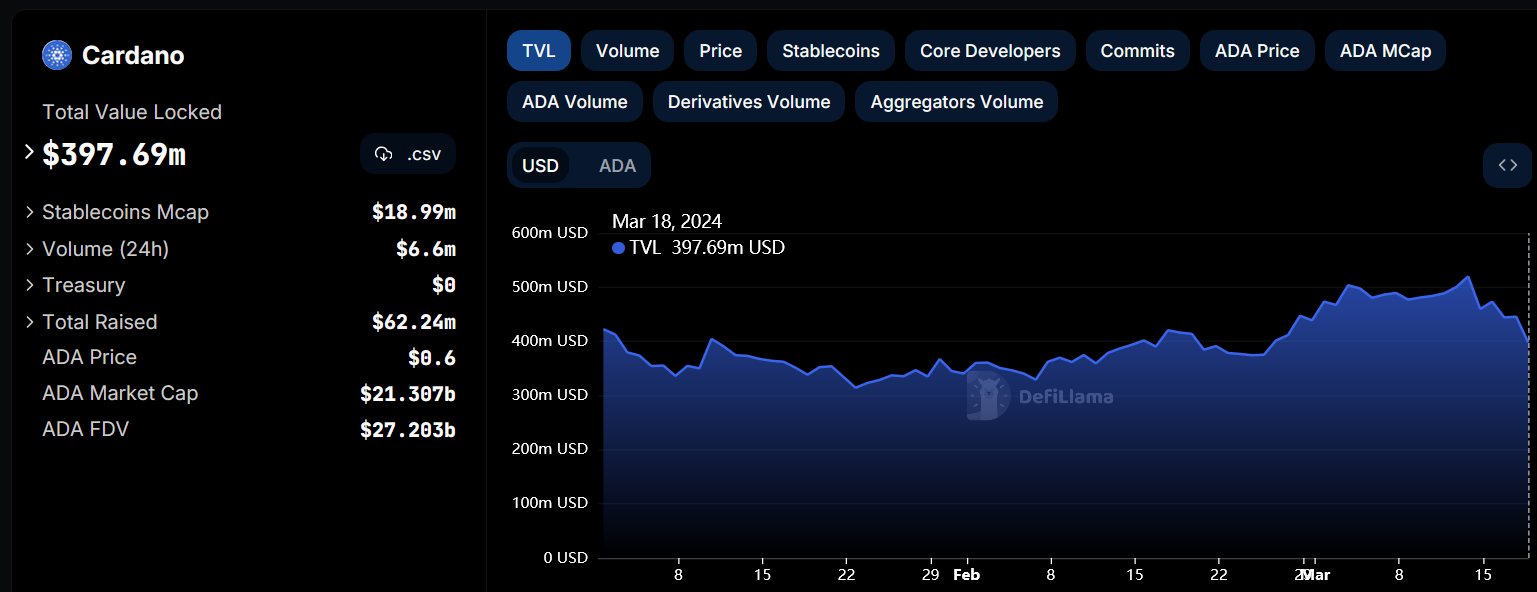Click the $0.6 ADA Price value
Image resolution: width=1537 pixels, height=592 pixels.
coord(432,357)
